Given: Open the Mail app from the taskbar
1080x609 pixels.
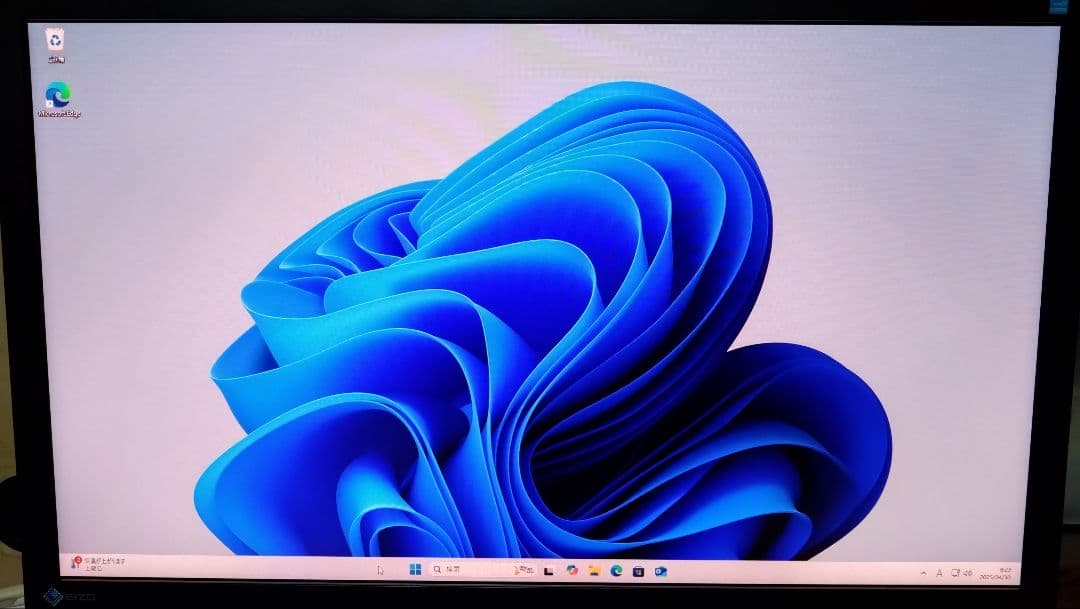Looking at the screenshot, I should click(659, 571).
